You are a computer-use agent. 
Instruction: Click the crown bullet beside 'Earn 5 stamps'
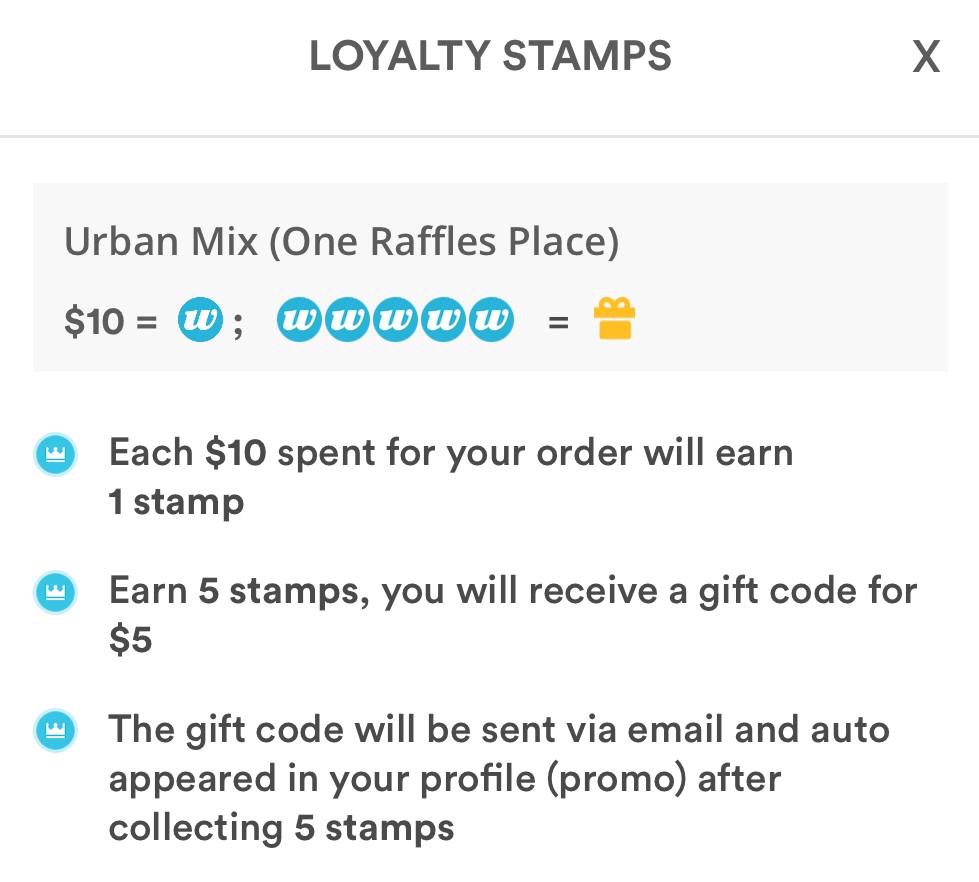56,593
